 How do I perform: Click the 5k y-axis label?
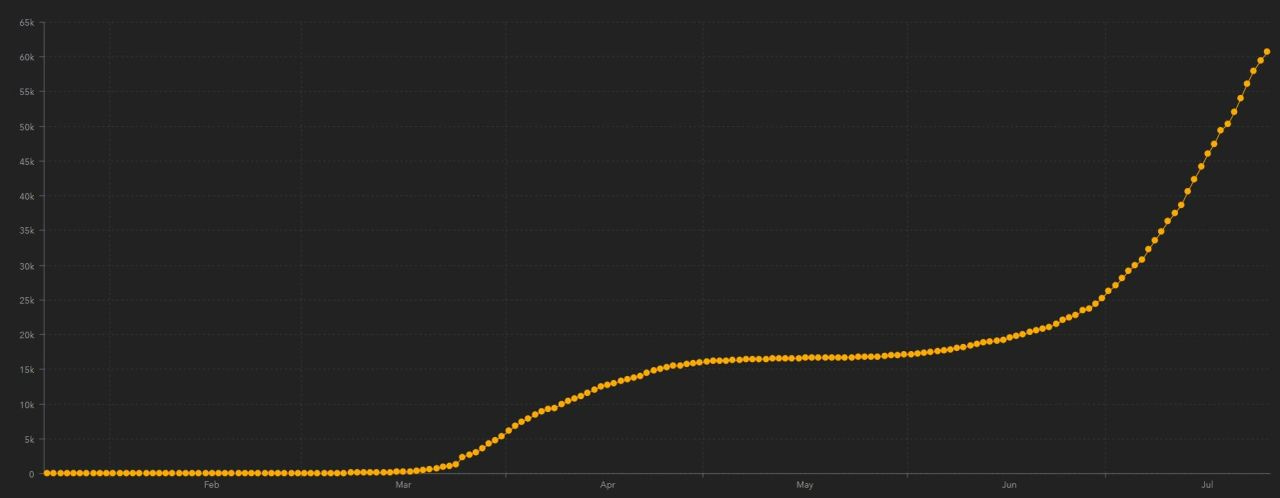click(x=29, y=439)
